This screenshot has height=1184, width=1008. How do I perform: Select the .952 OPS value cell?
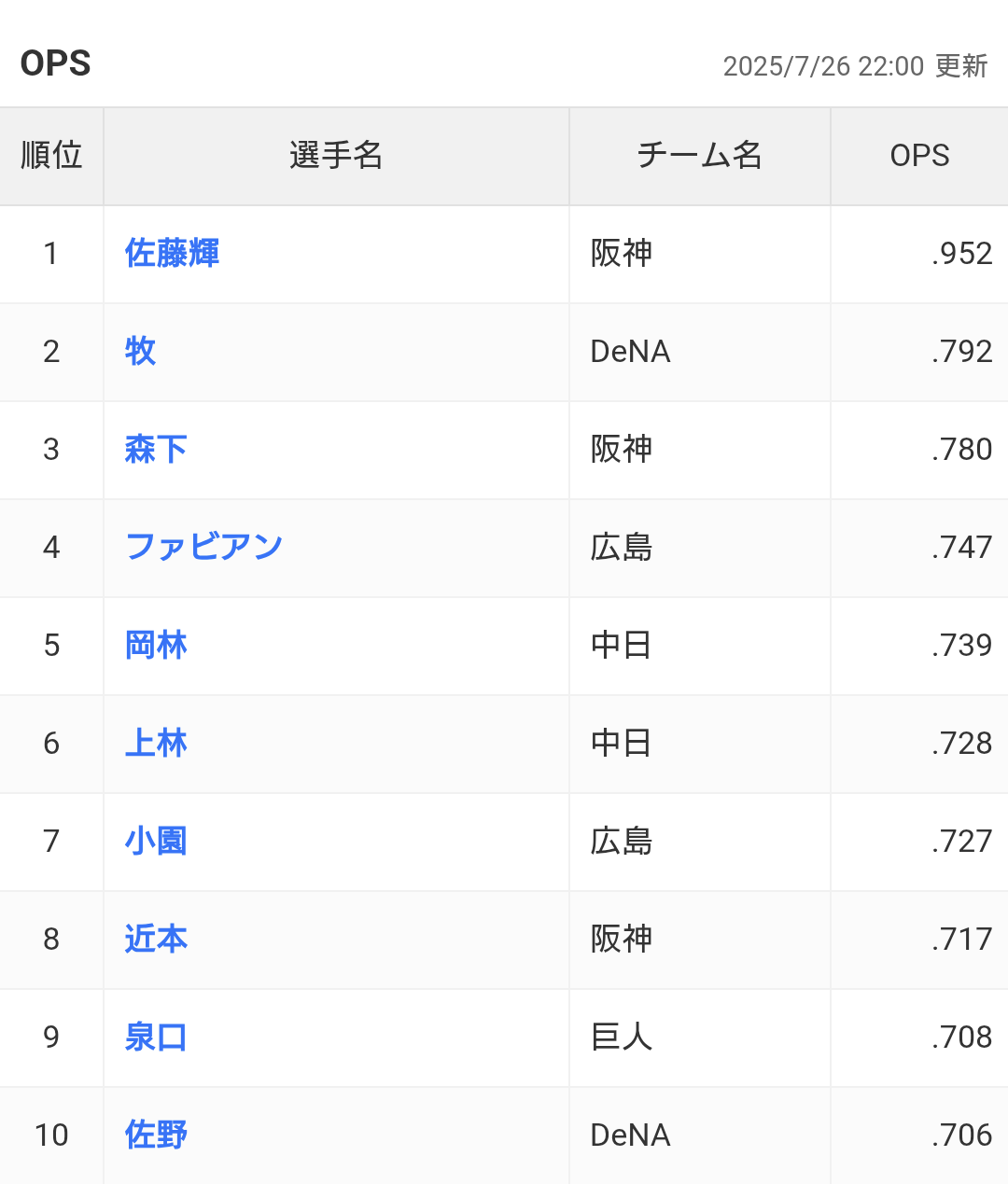[x=919, y=254]
